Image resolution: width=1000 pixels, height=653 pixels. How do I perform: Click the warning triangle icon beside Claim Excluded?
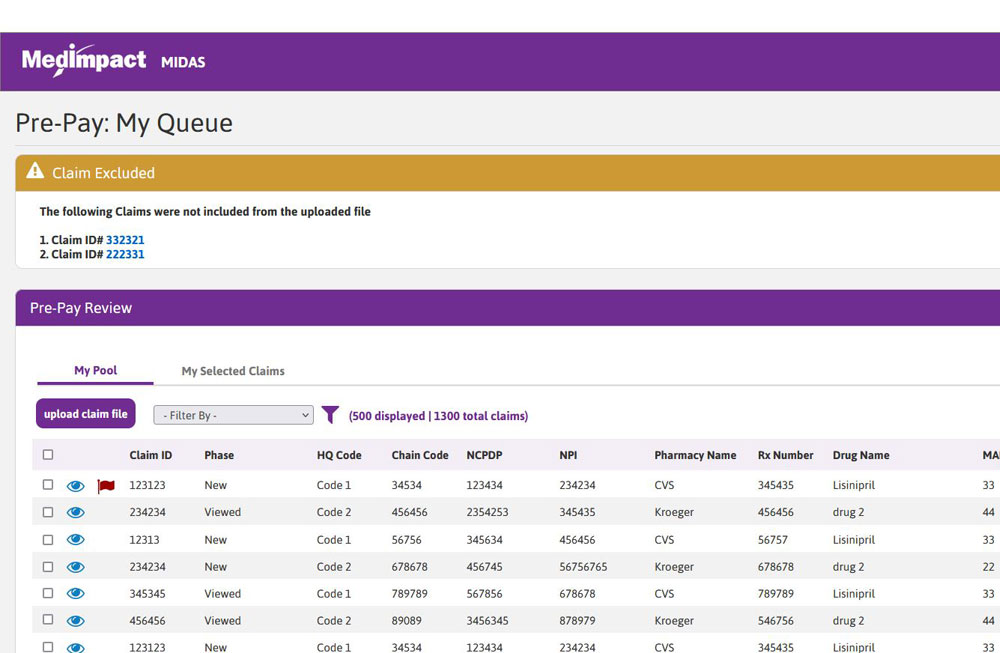click(x=35, y=171)
